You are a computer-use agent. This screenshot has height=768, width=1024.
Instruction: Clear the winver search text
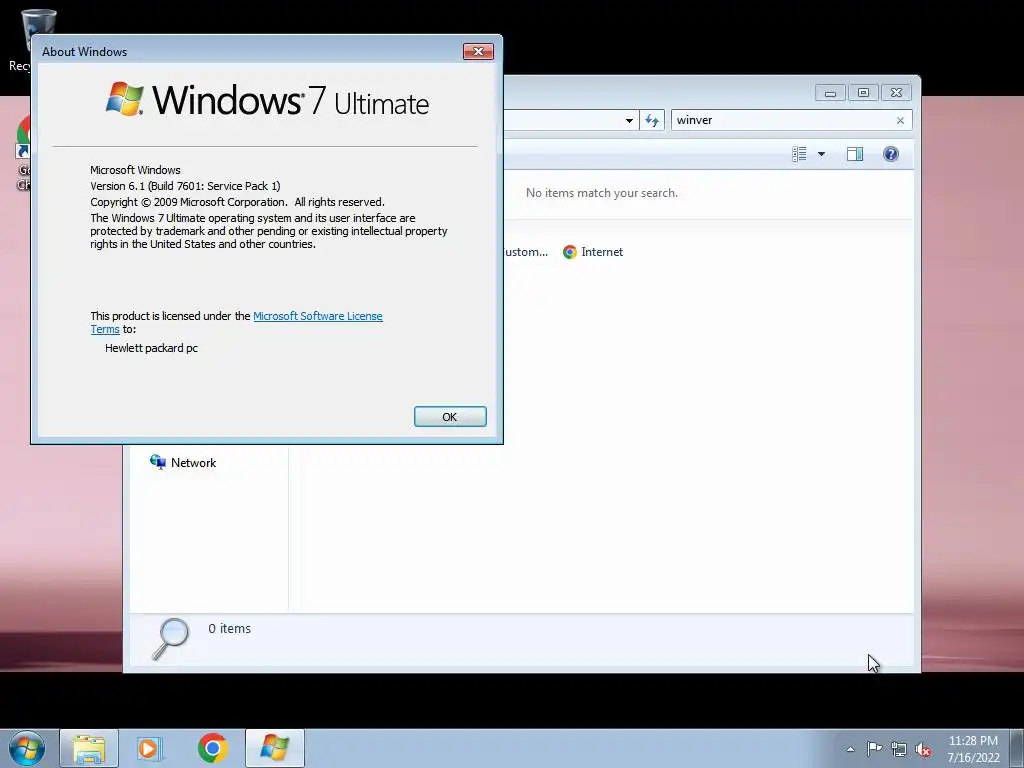[x=900, y=120]
